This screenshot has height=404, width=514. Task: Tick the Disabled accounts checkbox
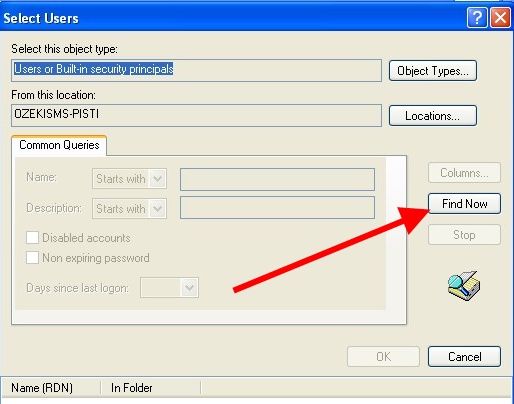[32, 238]
